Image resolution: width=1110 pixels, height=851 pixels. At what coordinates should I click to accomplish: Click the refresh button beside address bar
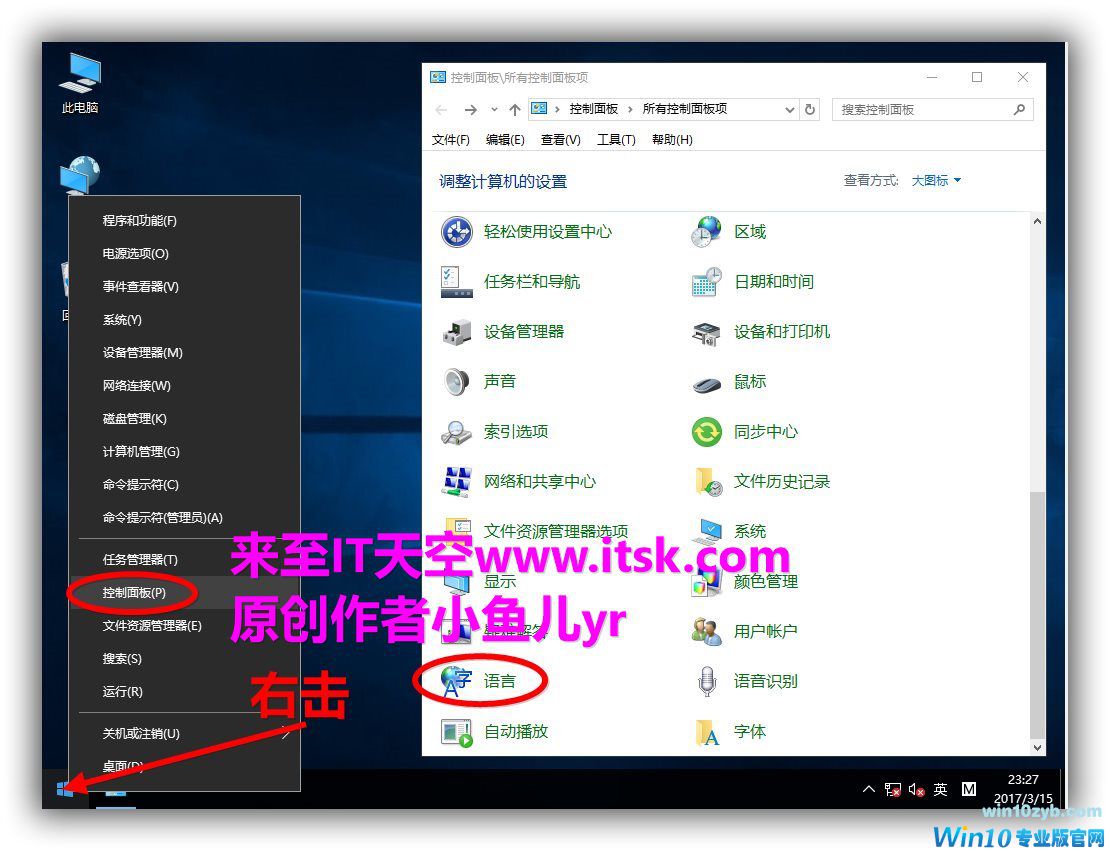coord(810,109)
